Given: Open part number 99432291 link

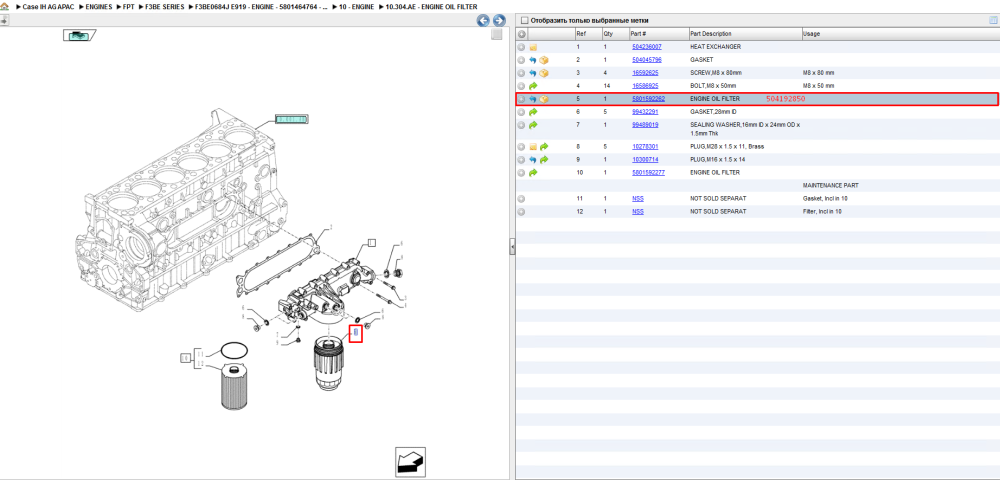Looking at the screenshot, I should (x=645, y=112).
